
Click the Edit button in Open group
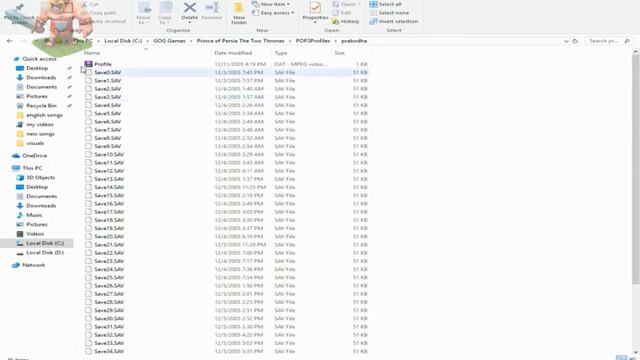coord(342,13)
